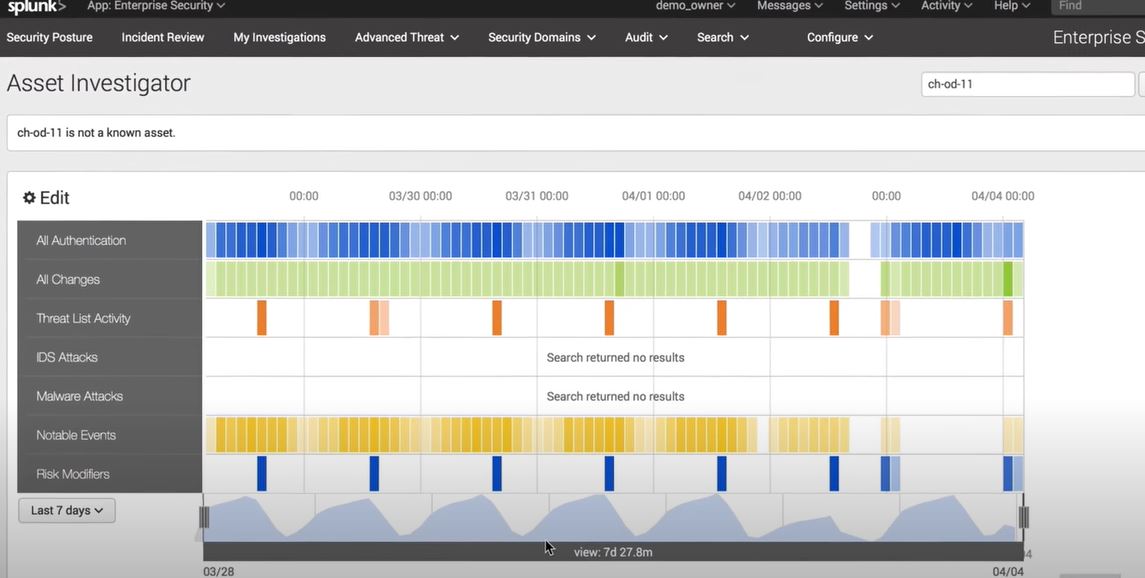Open the demo_owner user menu

[x=695, y=6]
